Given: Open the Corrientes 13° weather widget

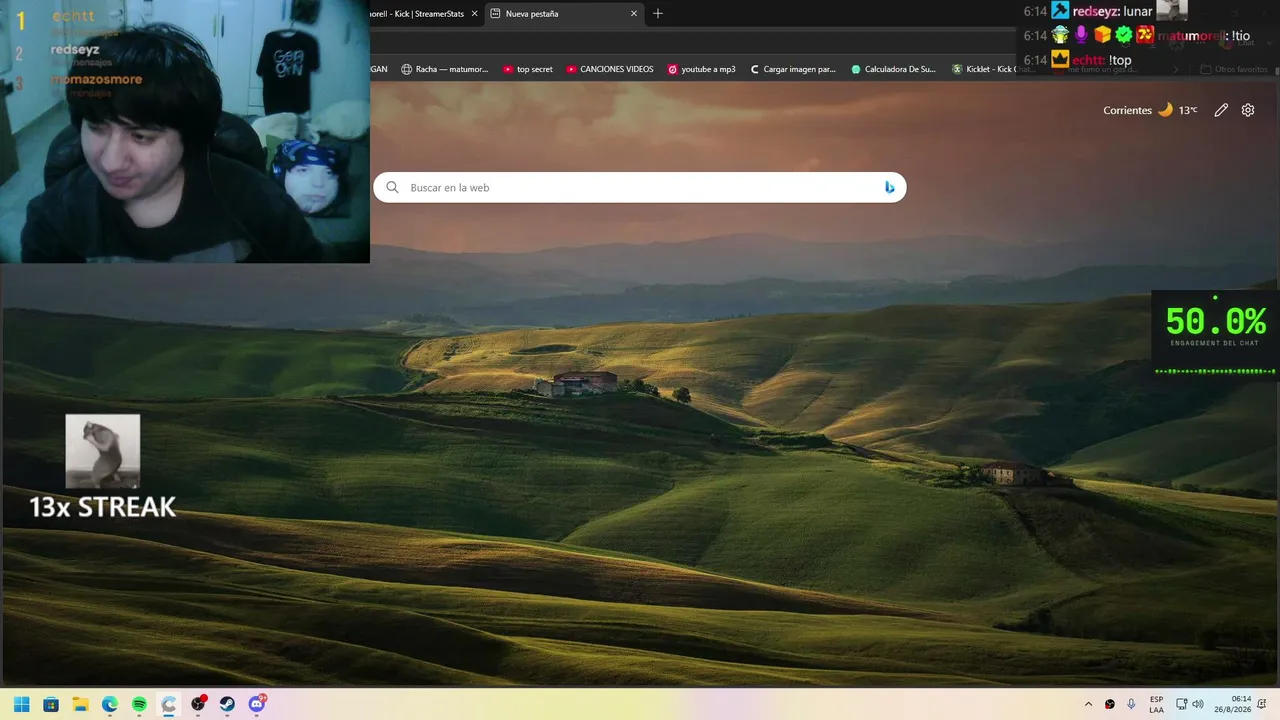Looking at the screenshot, I should pos(1150,110).
